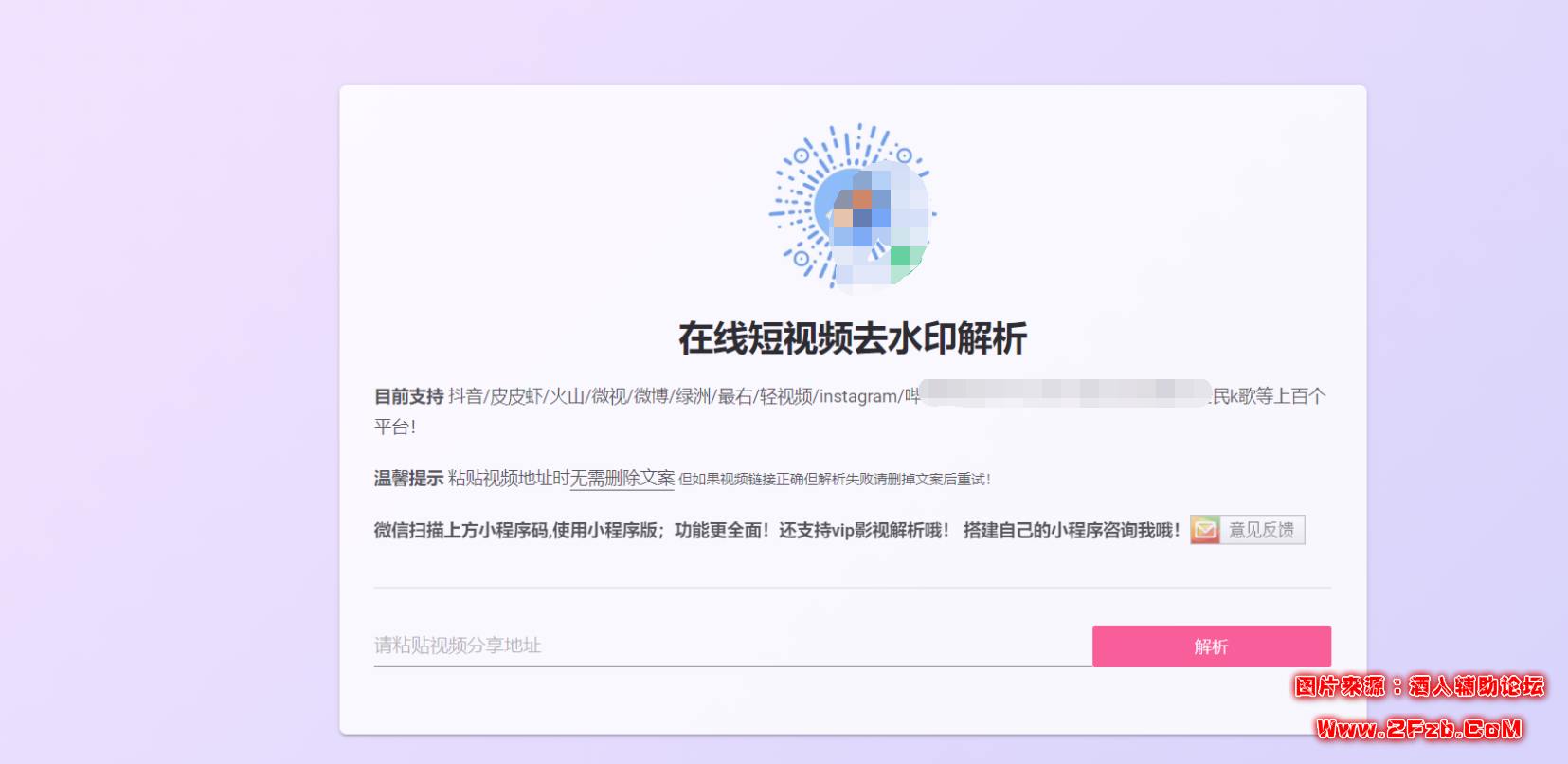Select the heading 在线短视频去水印解析
Image resolution: width=1568 pixels, height=764 pixels.
click(853, 338)
